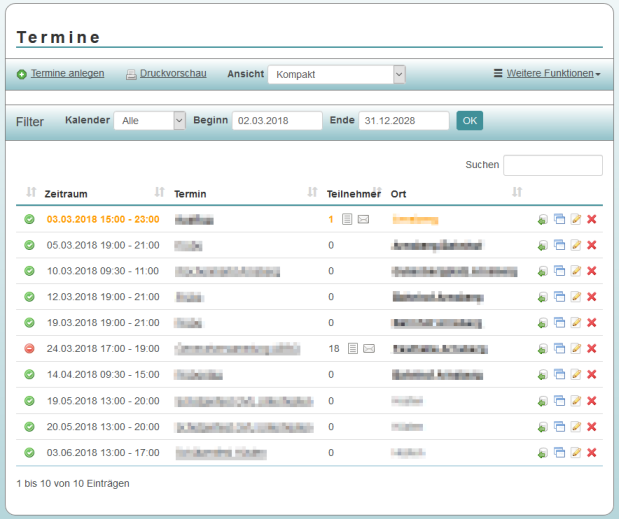Click into the Suchen search field
Image resolution: width=619 pixels, height=519 pixels.
tap(552, 165)
